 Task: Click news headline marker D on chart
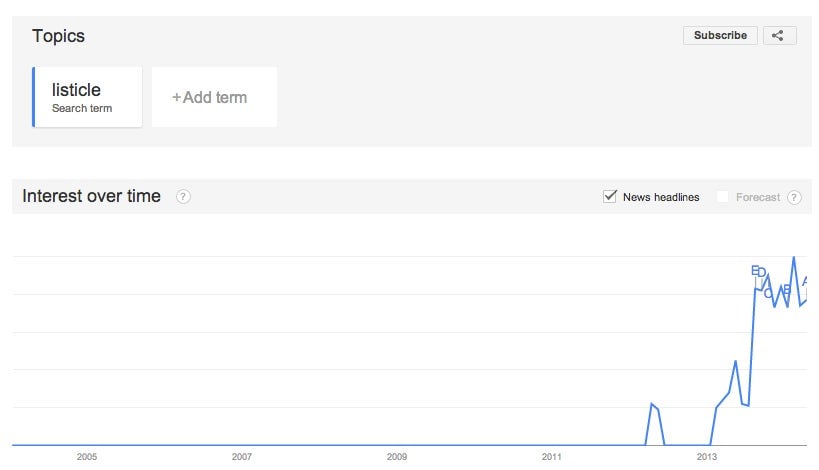coord(762,272)
